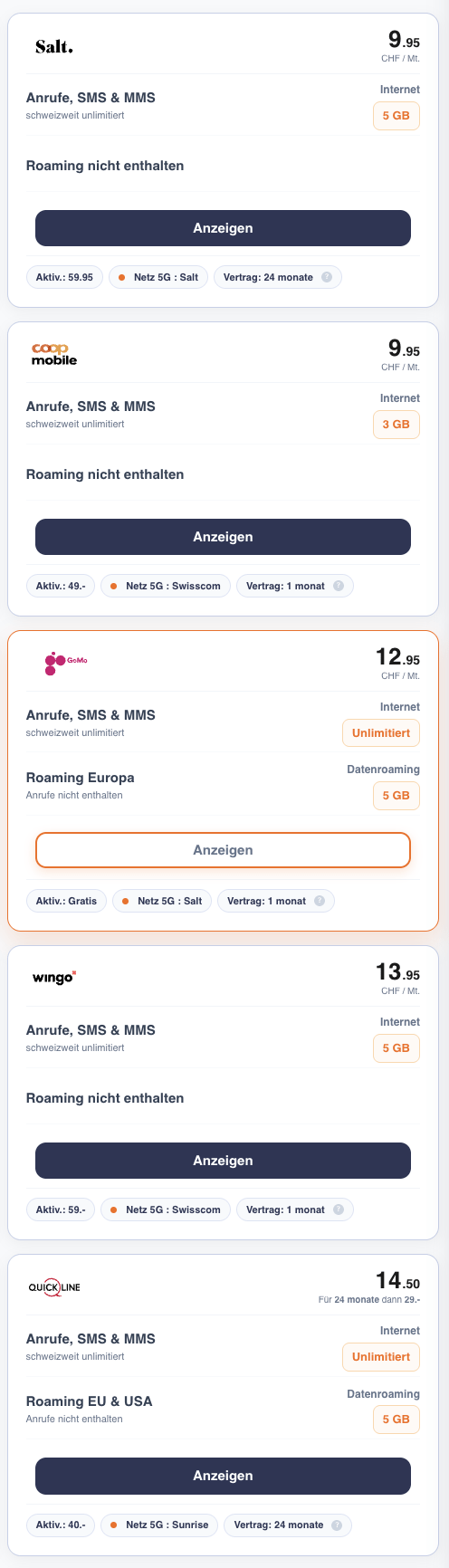Open help icon beside GoMo contract duration
The height and width of the screenshot is (1568, 449).
tap(320, 901)
